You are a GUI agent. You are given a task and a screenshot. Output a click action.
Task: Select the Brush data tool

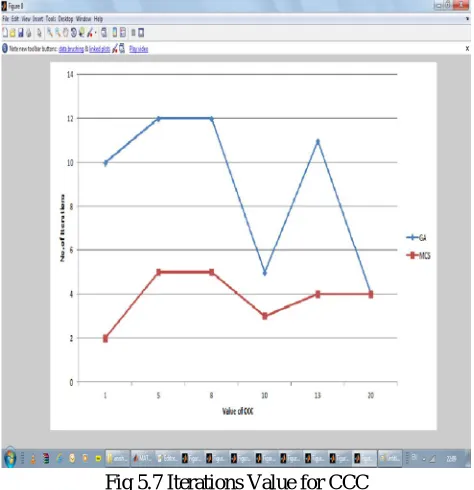tap(90, 33)
